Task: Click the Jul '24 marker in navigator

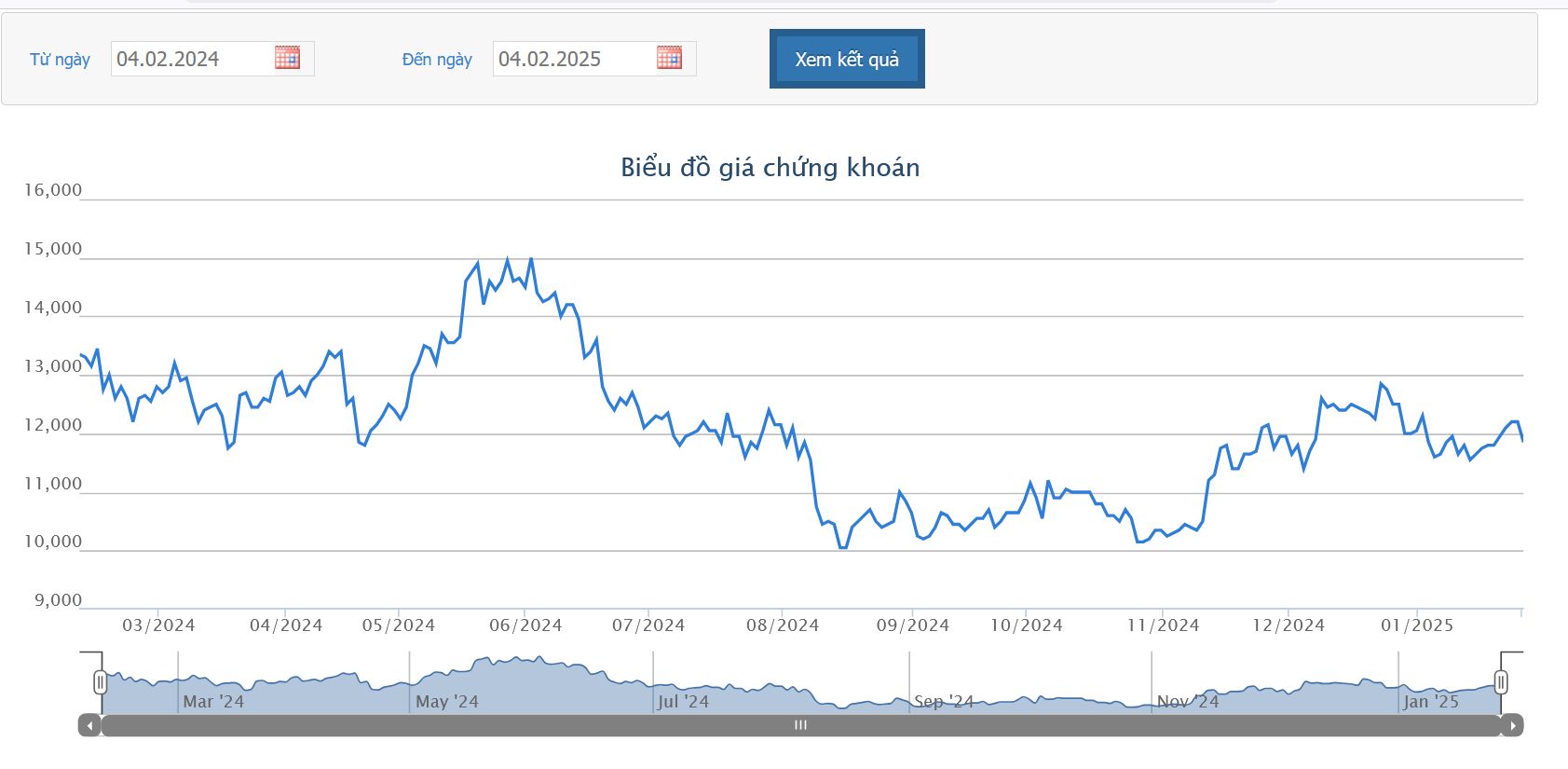Action: click(683, 702)
